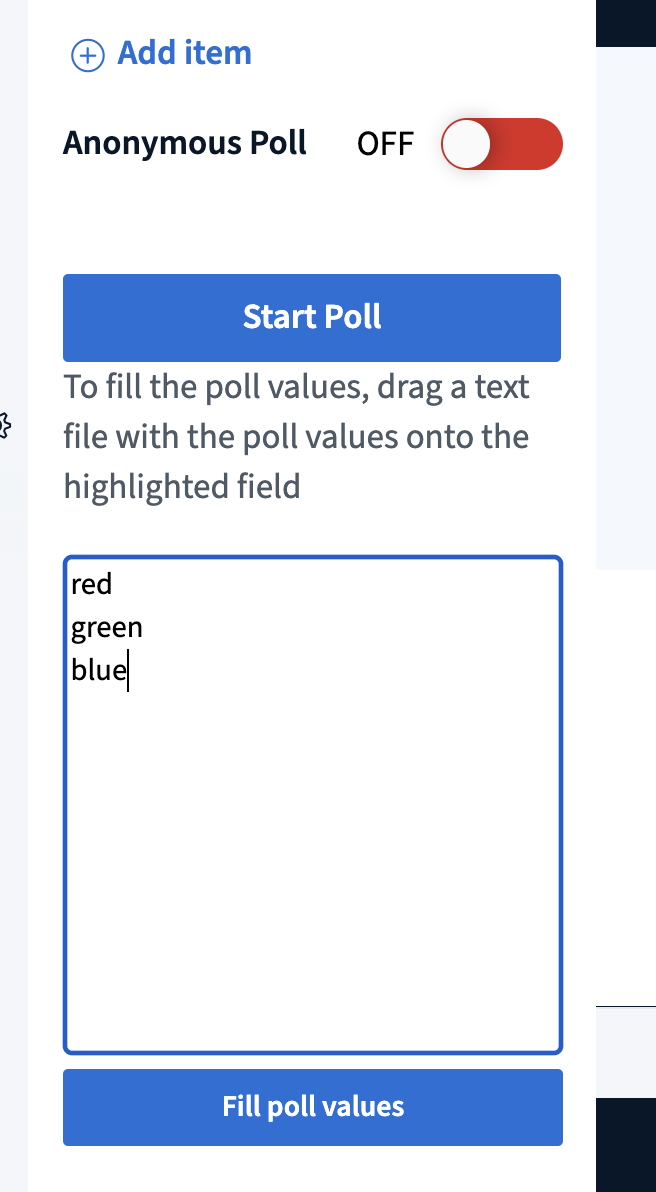Enable anonymous polling with the slider switch

click(501, 143)
